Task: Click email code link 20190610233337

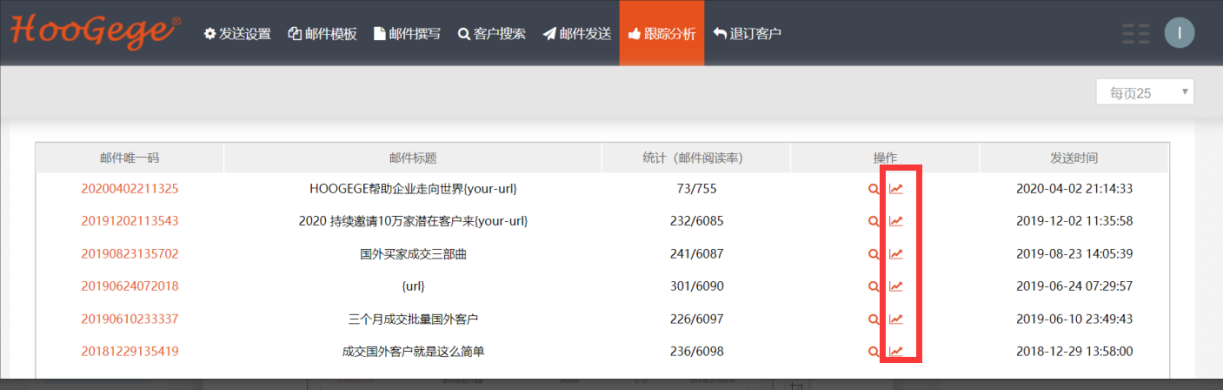Action: (x=130, y=320)
